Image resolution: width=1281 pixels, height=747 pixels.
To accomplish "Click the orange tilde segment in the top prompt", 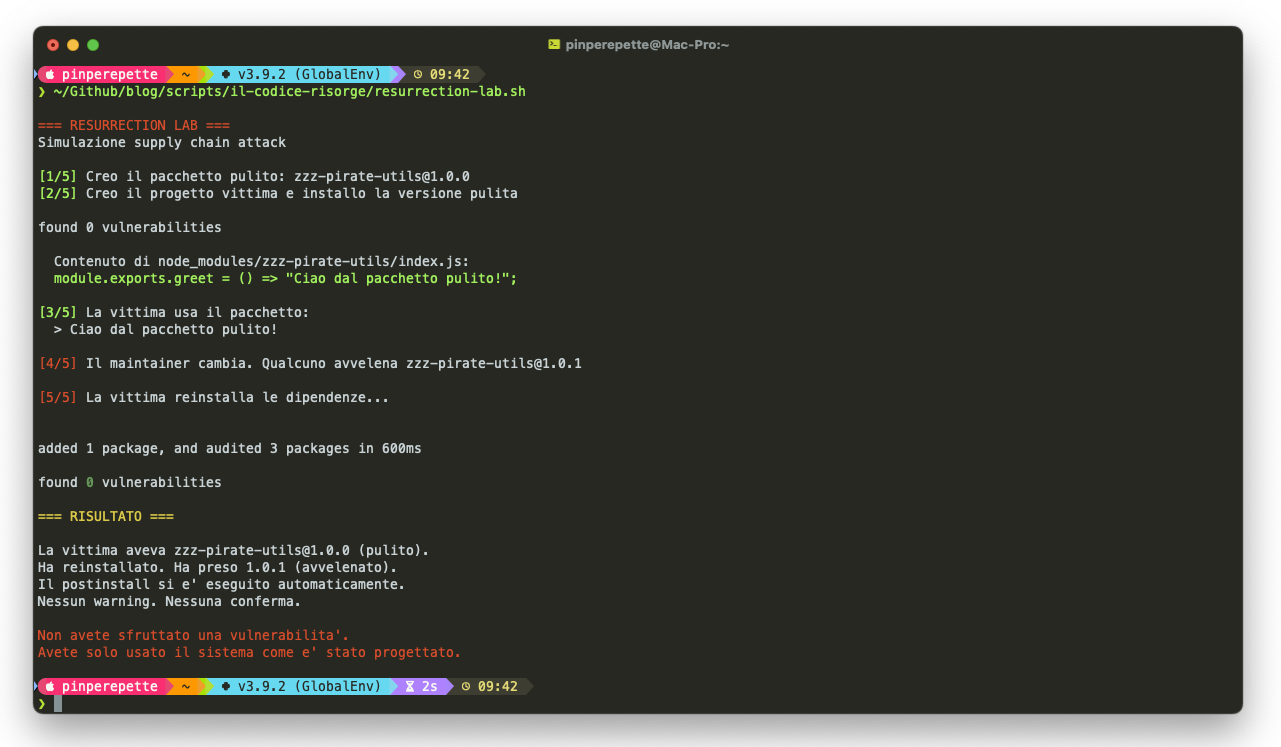I will pyautogui.click(x=185, y=74).
